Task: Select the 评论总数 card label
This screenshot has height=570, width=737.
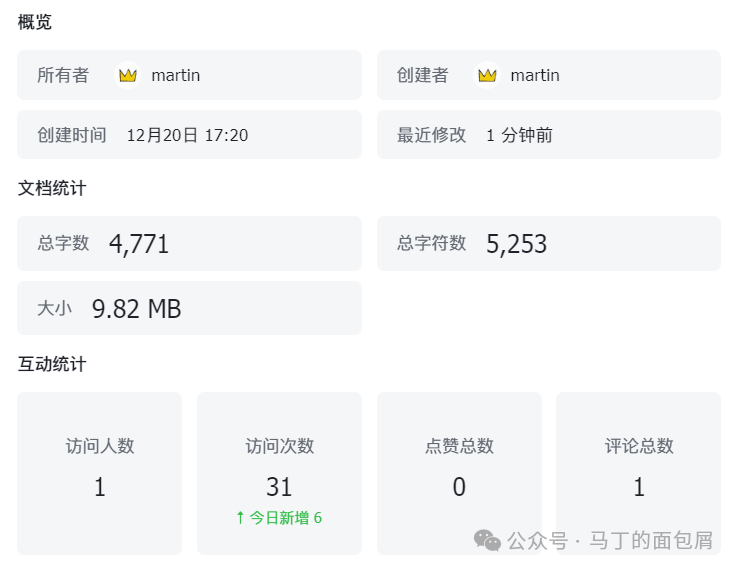Action: point(639,446)
